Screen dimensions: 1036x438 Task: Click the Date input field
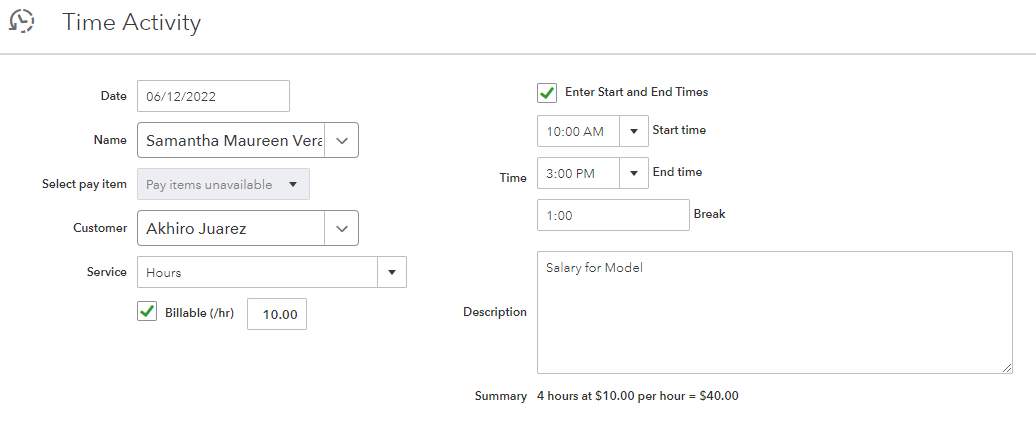pos(213,97)
